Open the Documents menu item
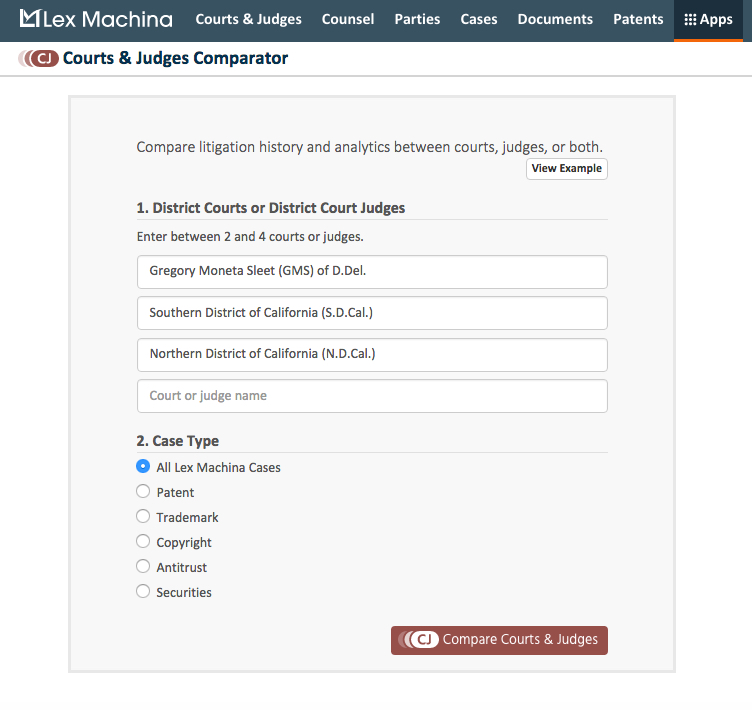Screen dimensions: 752x710 [555, 19]
